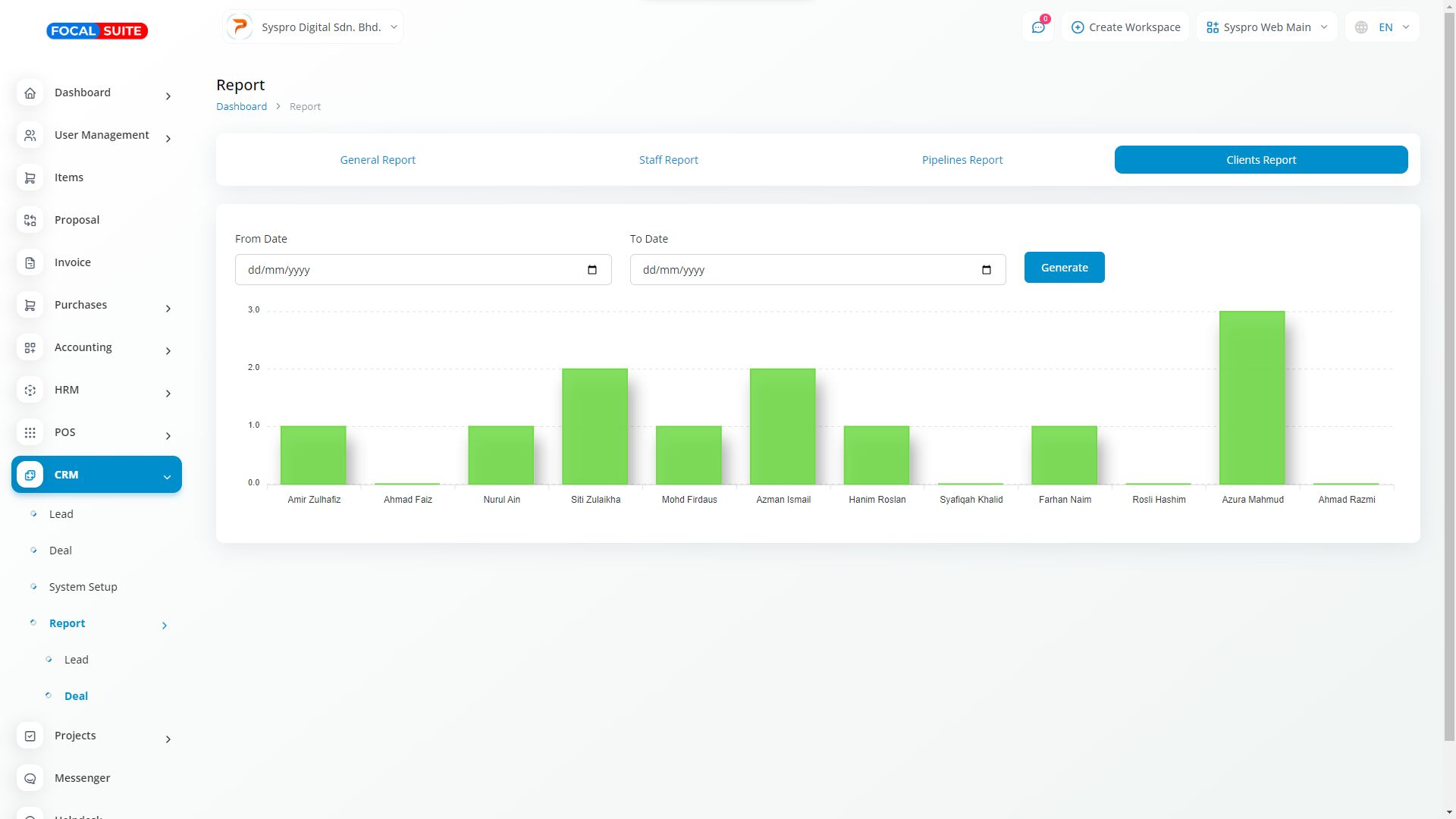Open the chat messages notification icon
Viewport: 1456px width, 819px height.
1038,27
